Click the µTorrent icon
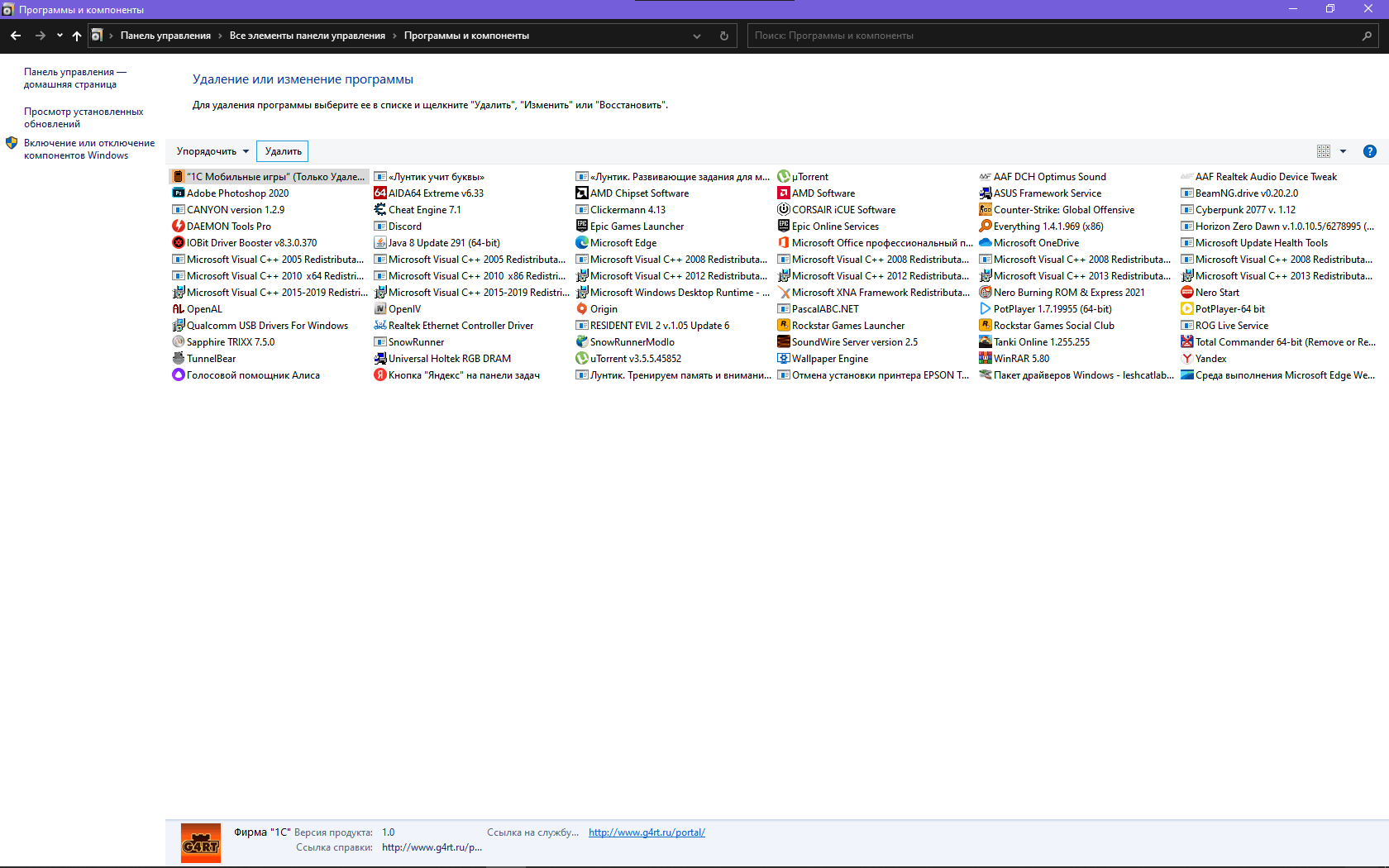The image size is (1389, 868). coord(783,177)
